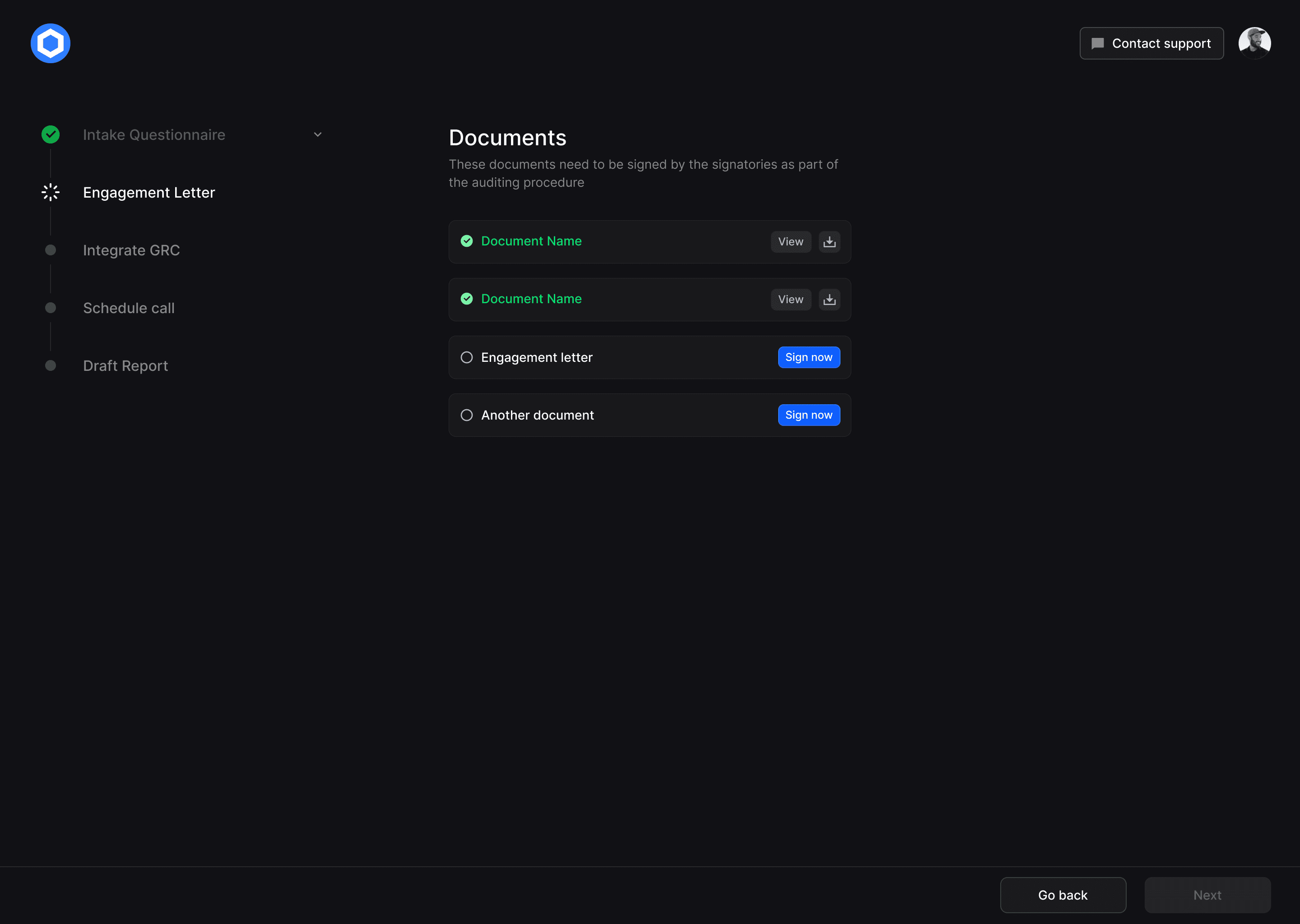Go to the Schedule call step
Image resolution: width=1300 pixels, height=924 pixels.
(129, 308)
